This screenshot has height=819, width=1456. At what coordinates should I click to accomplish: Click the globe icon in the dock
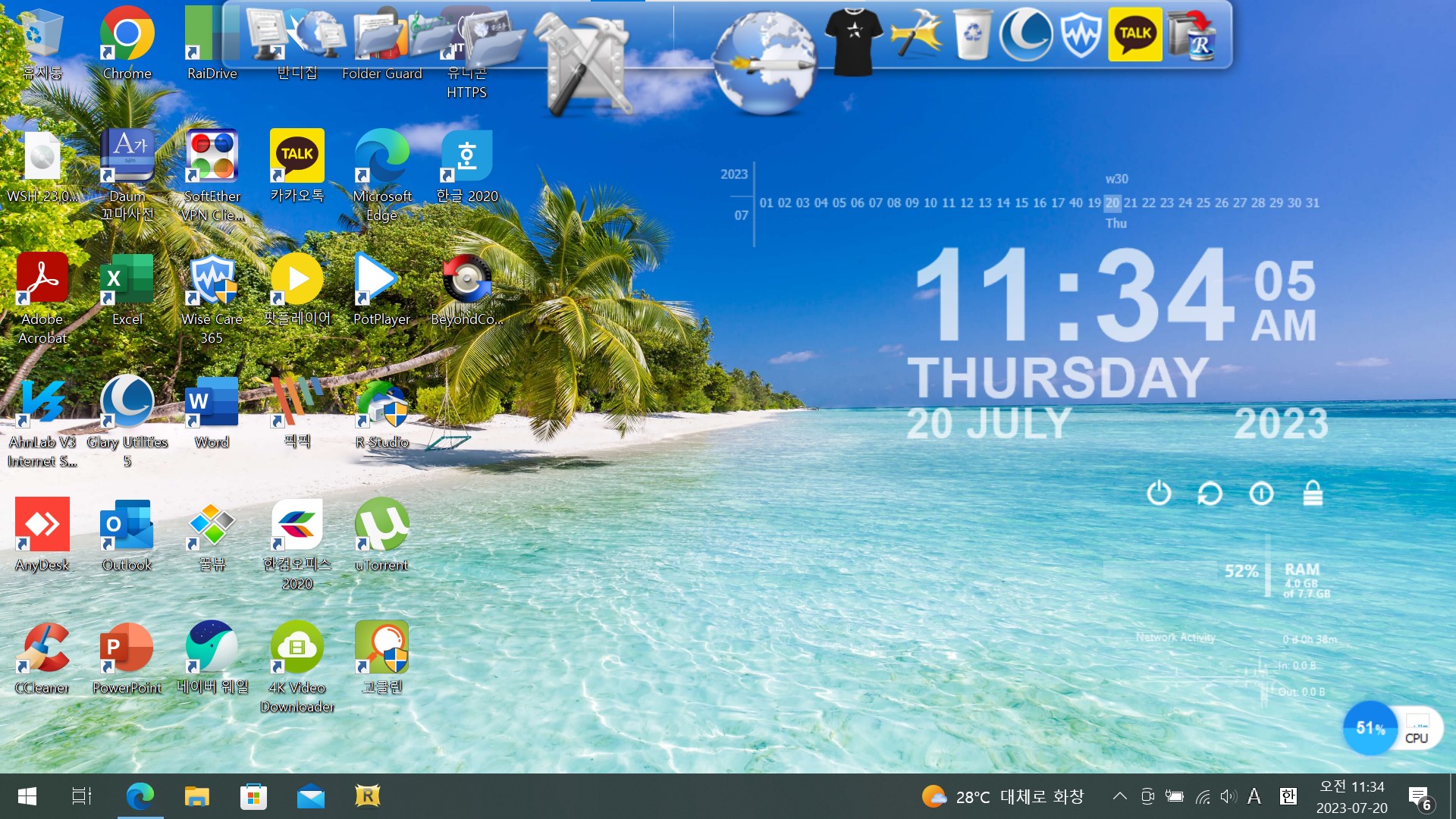[764, 62]
